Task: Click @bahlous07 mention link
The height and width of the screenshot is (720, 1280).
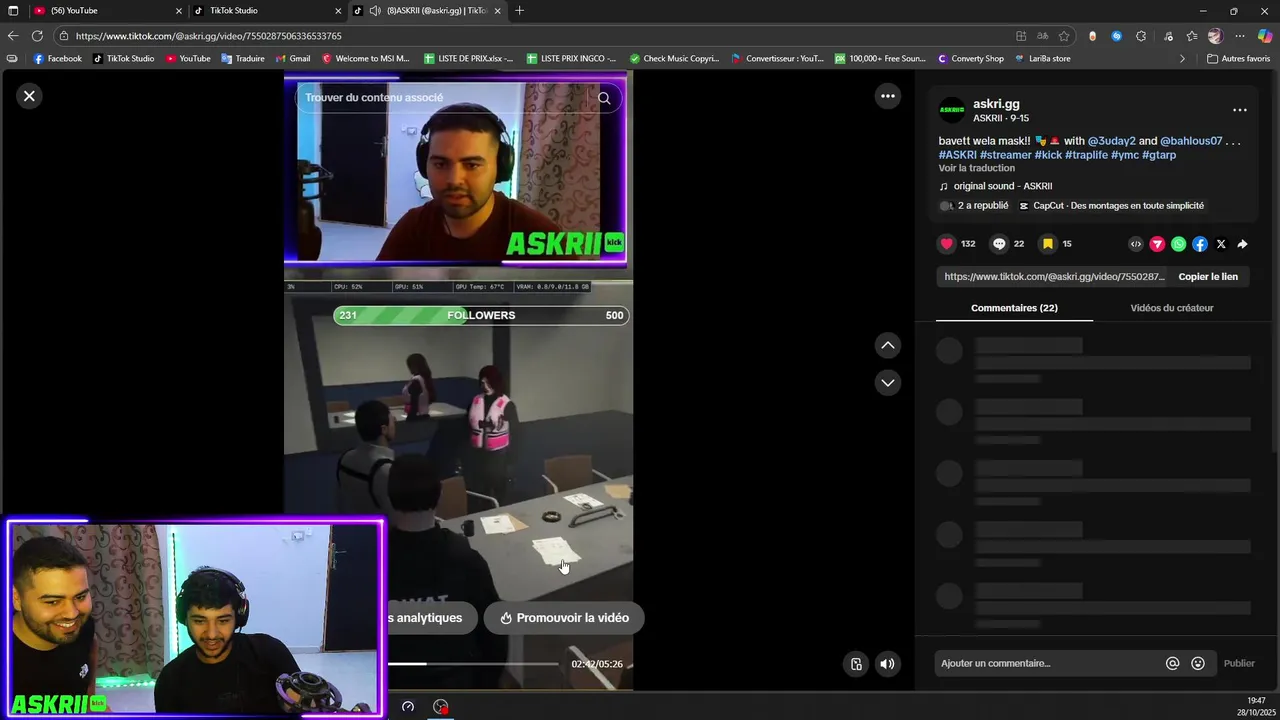Action: tap(1191, 141)
